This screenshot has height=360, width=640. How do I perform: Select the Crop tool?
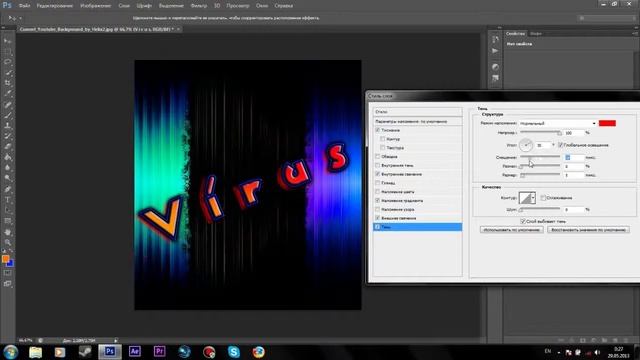[x=8, y=83]
